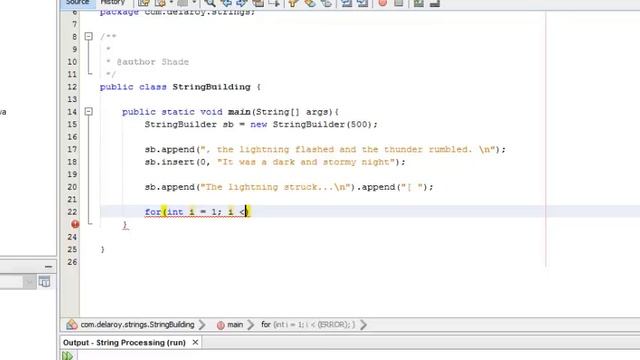Click the panel layout icon in left pane
This screenshot has height=360, width=640.
[44, 281]
